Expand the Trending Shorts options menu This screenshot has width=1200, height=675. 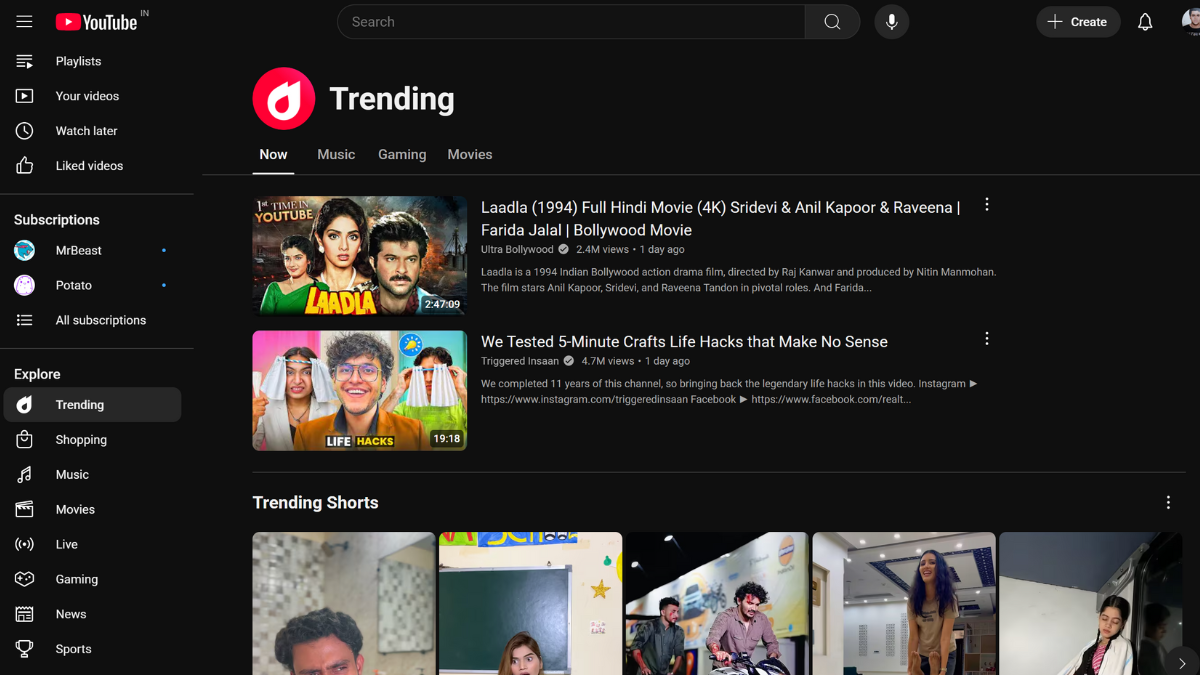(x=1167, y=503)
